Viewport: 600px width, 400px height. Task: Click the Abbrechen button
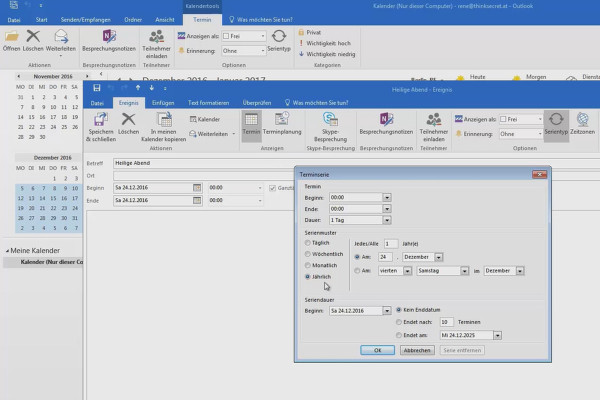[417, 350]
